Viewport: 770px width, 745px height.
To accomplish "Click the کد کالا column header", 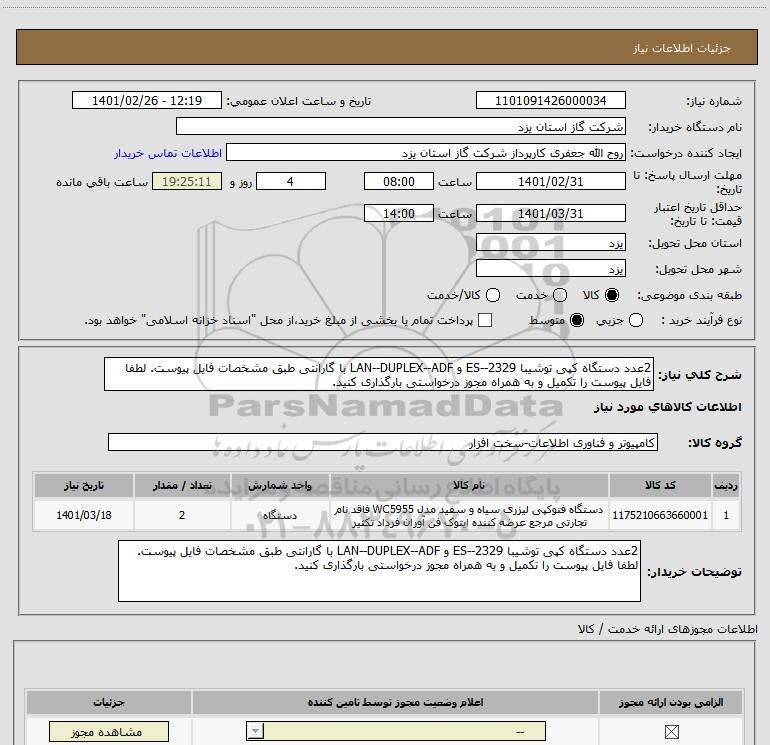I will [x=660, y=486].
